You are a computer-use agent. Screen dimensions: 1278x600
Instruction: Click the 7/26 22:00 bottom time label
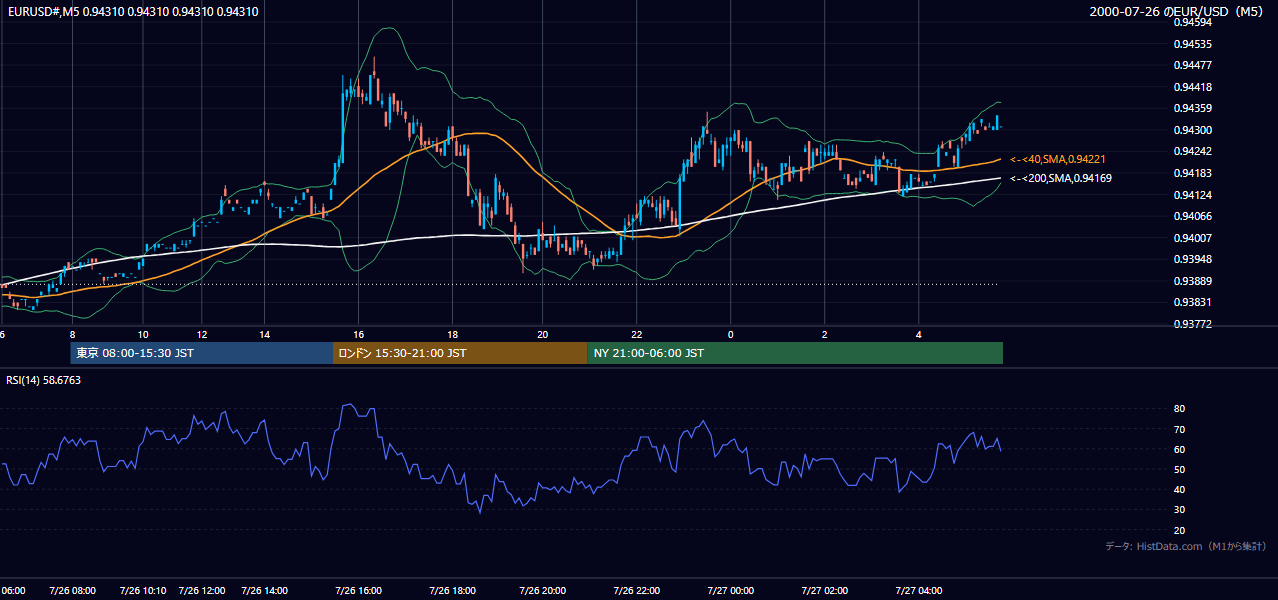pyautogui.click(x=637, y=591)
